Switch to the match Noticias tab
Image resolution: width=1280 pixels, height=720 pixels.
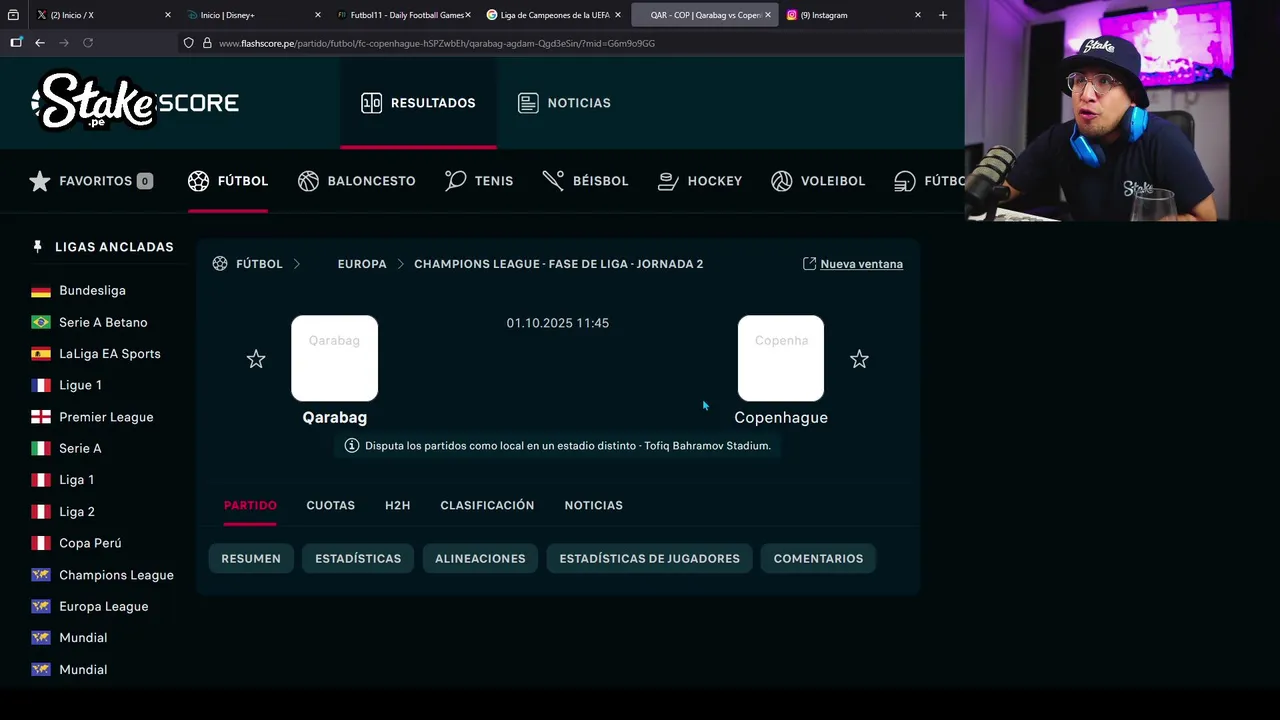coord(593,505)
